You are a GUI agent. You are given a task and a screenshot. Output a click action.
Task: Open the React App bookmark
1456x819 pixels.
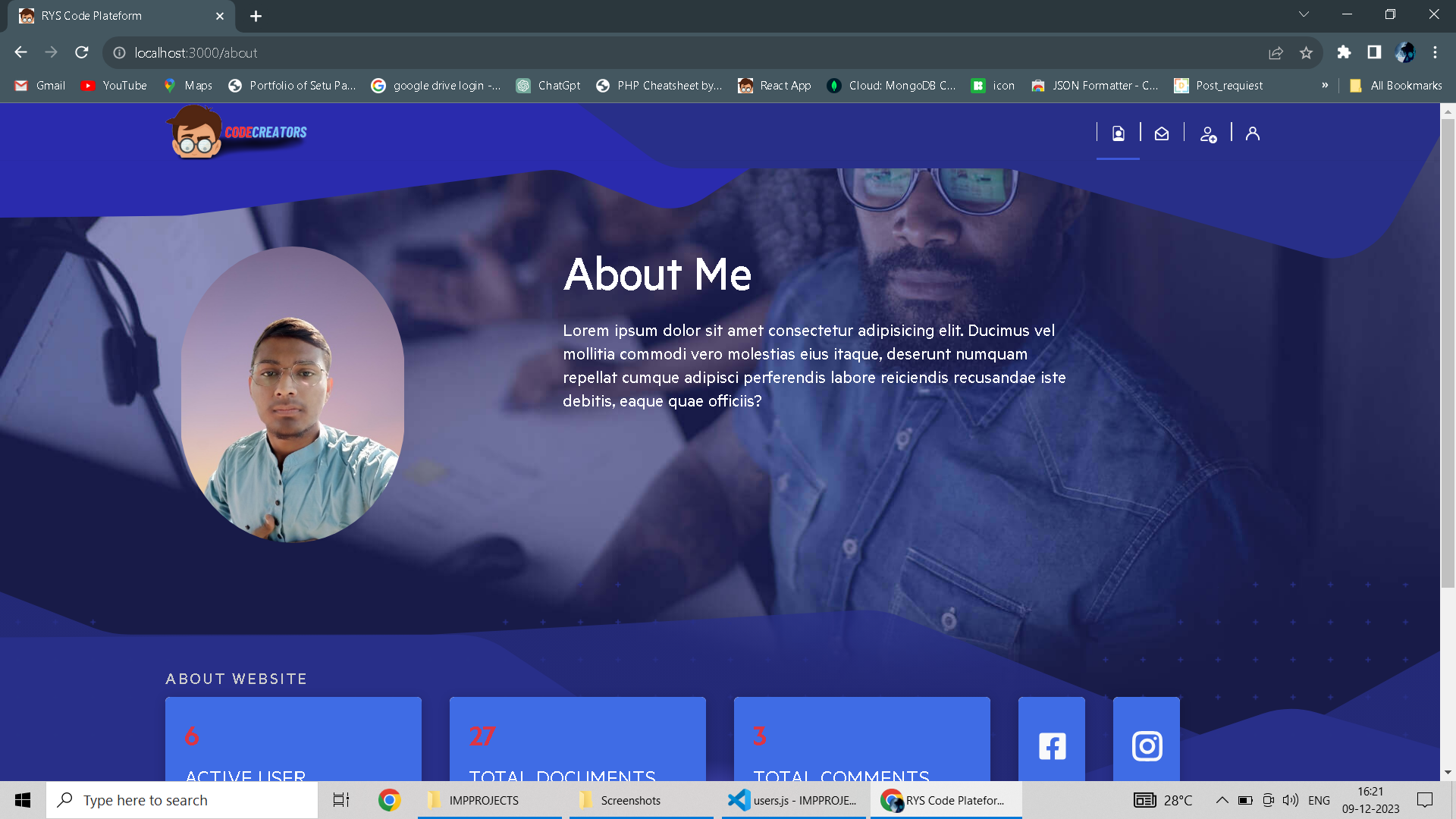pos(774,86)
